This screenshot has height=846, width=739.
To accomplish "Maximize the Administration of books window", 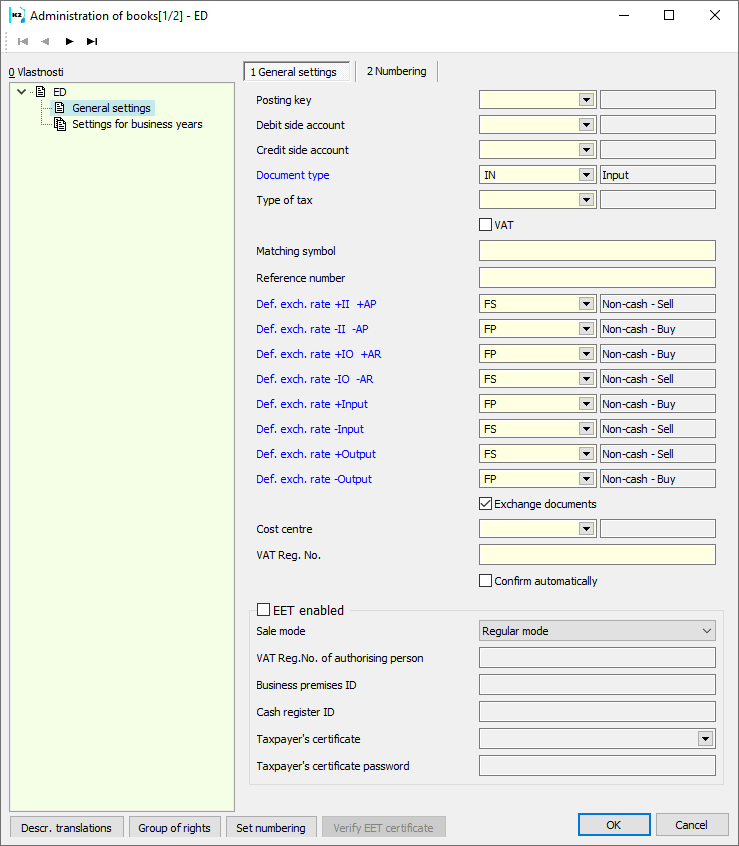I will point(669,15).
